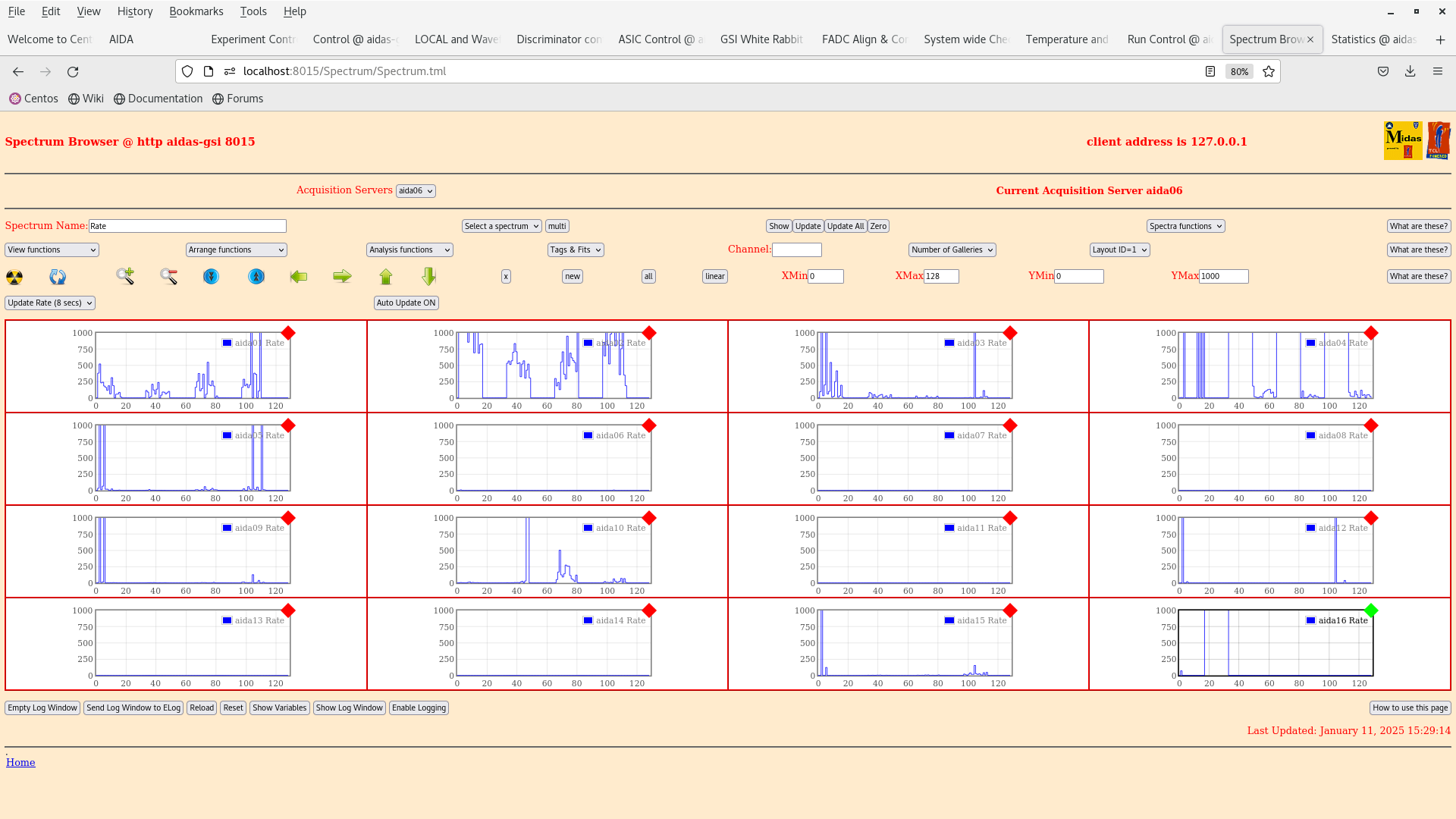This screenshot has height=819, width=1456.
Task: Open the Acquisition Servers aida06 dropdown
Action: 416,191
